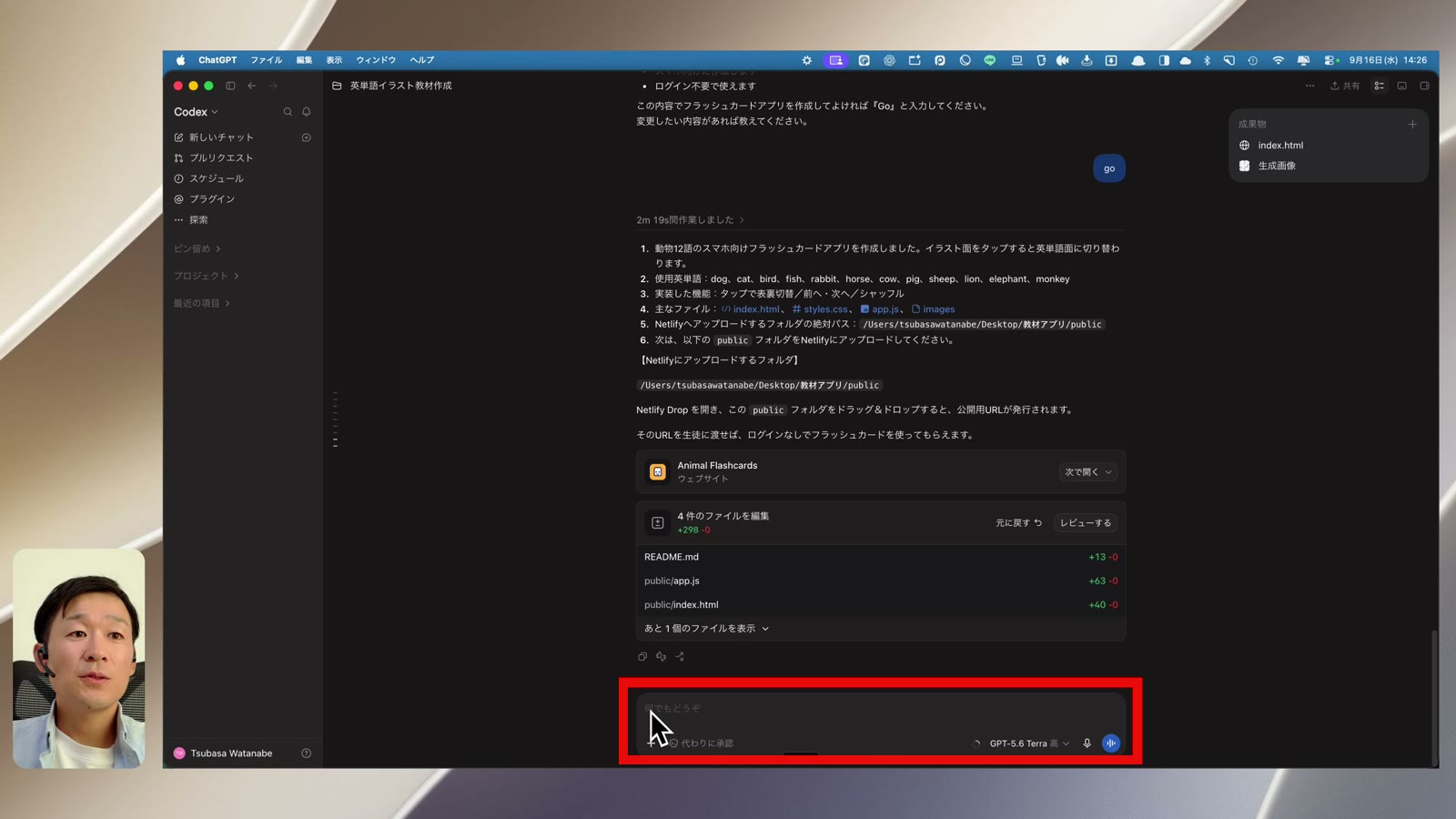
Task: Click the Bluetooth icon in menu bar
Action: [1208, 60]
